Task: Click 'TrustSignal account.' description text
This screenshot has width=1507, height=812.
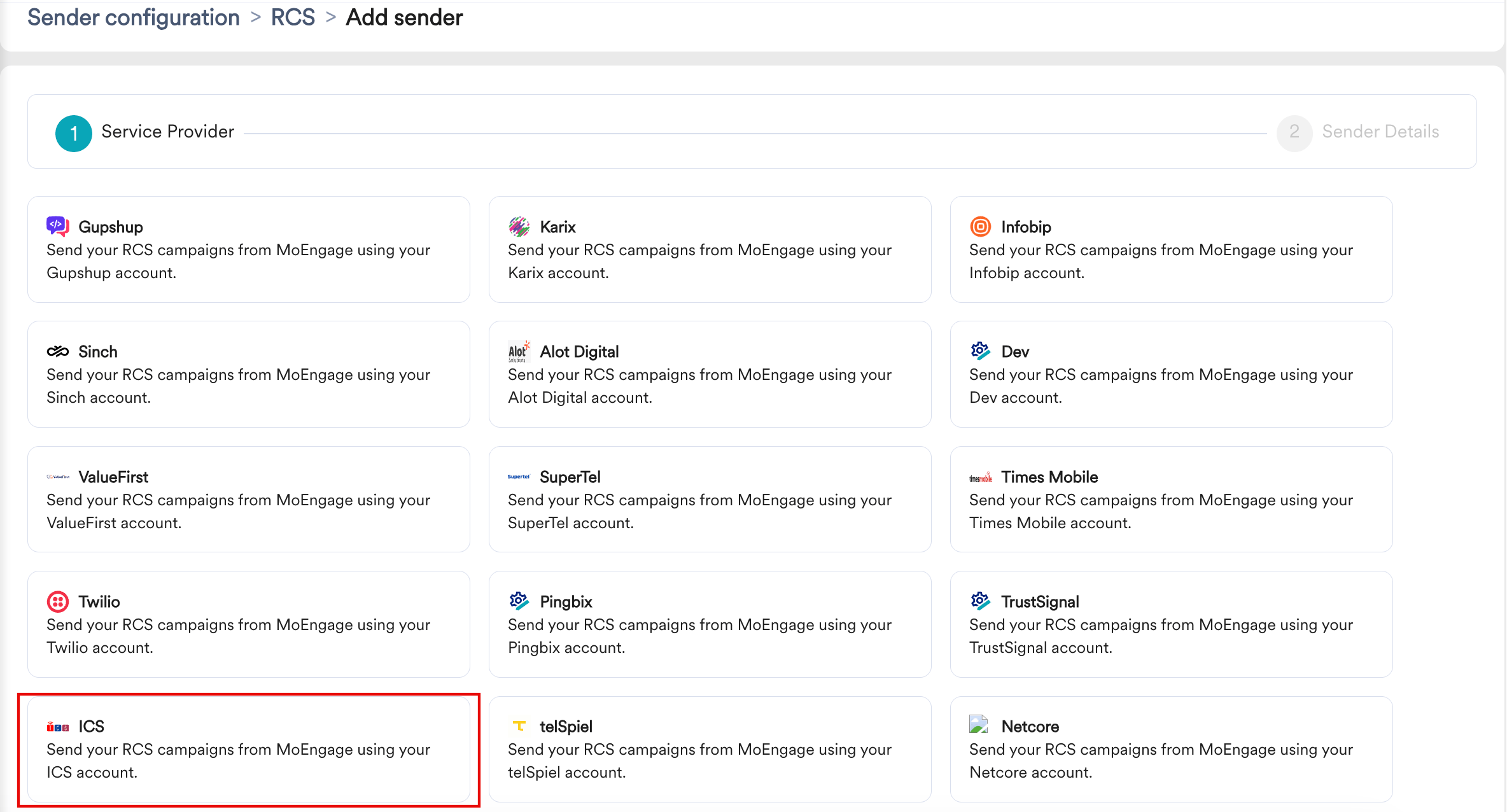Action: [x=1041, y=647]
